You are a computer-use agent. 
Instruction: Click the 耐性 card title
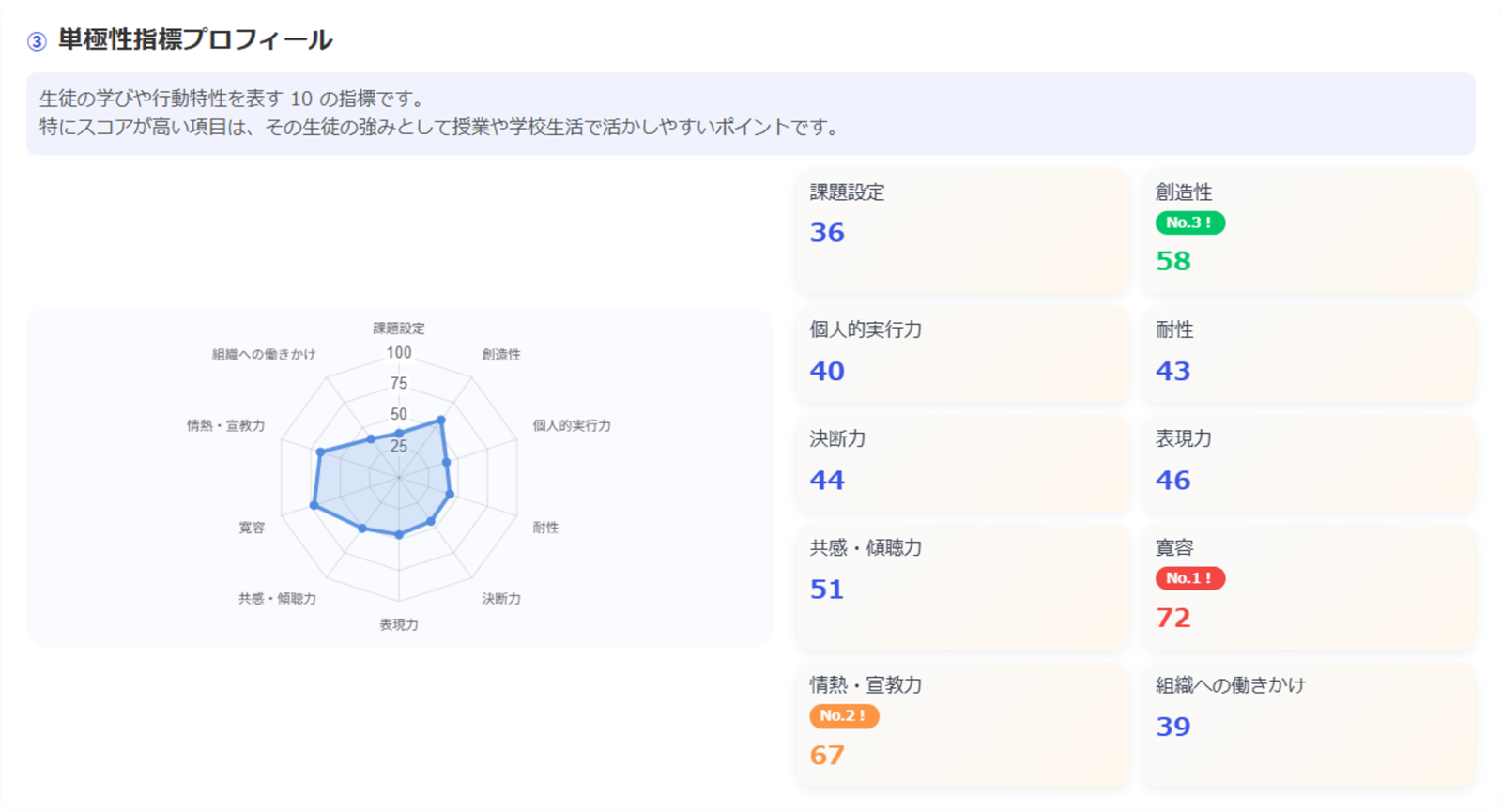point(1174,329)
